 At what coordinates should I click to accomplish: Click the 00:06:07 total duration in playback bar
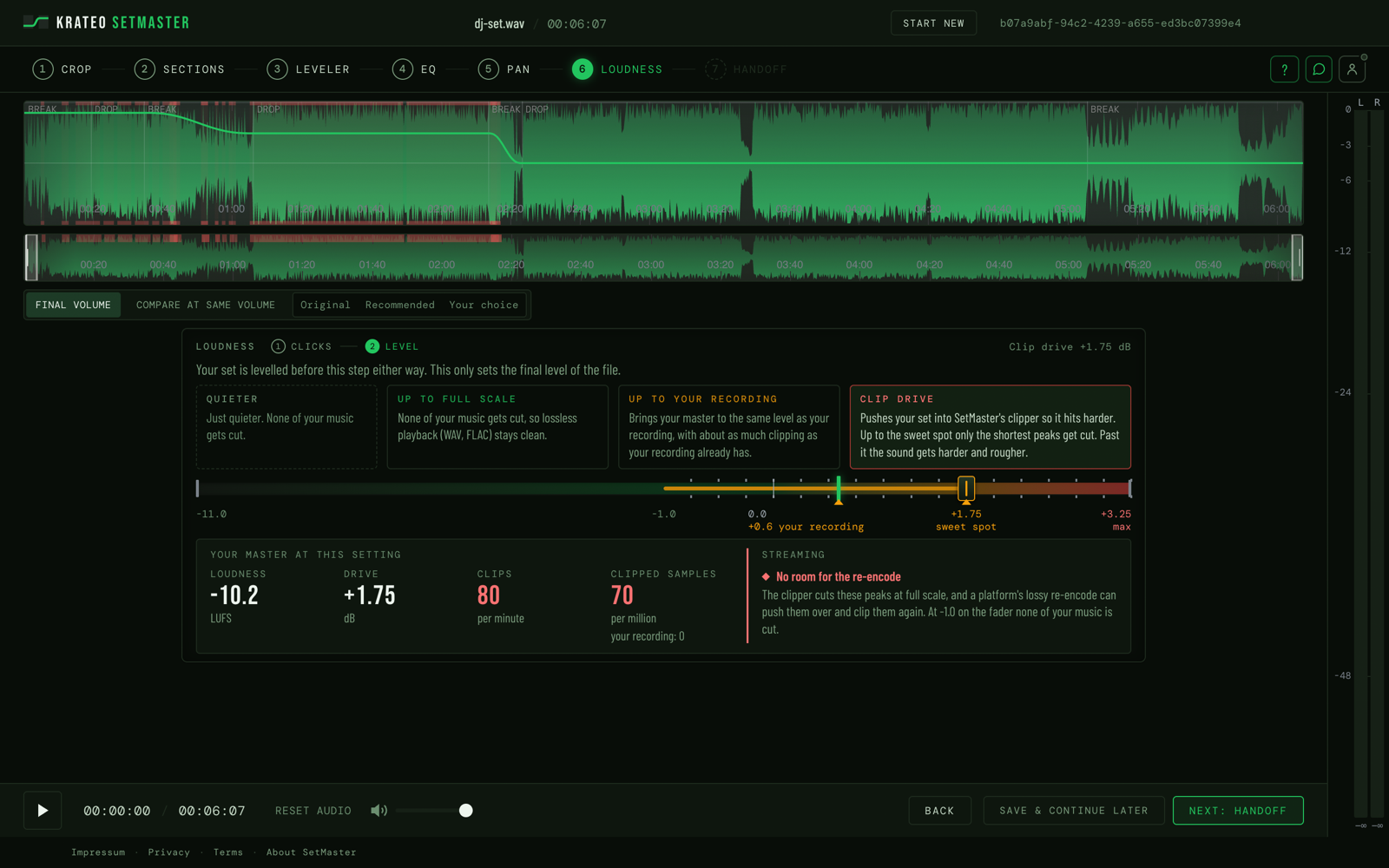coord(212,811)
